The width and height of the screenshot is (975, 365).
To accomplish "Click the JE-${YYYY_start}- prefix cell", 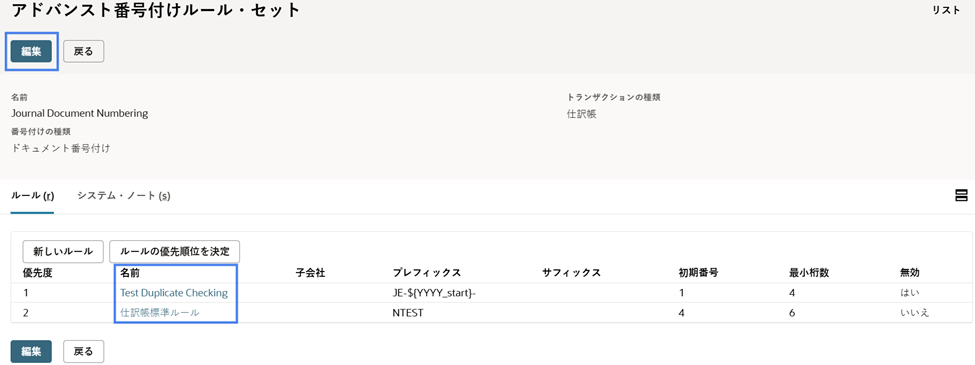I will pyautogui.click(x=431, y=293).
